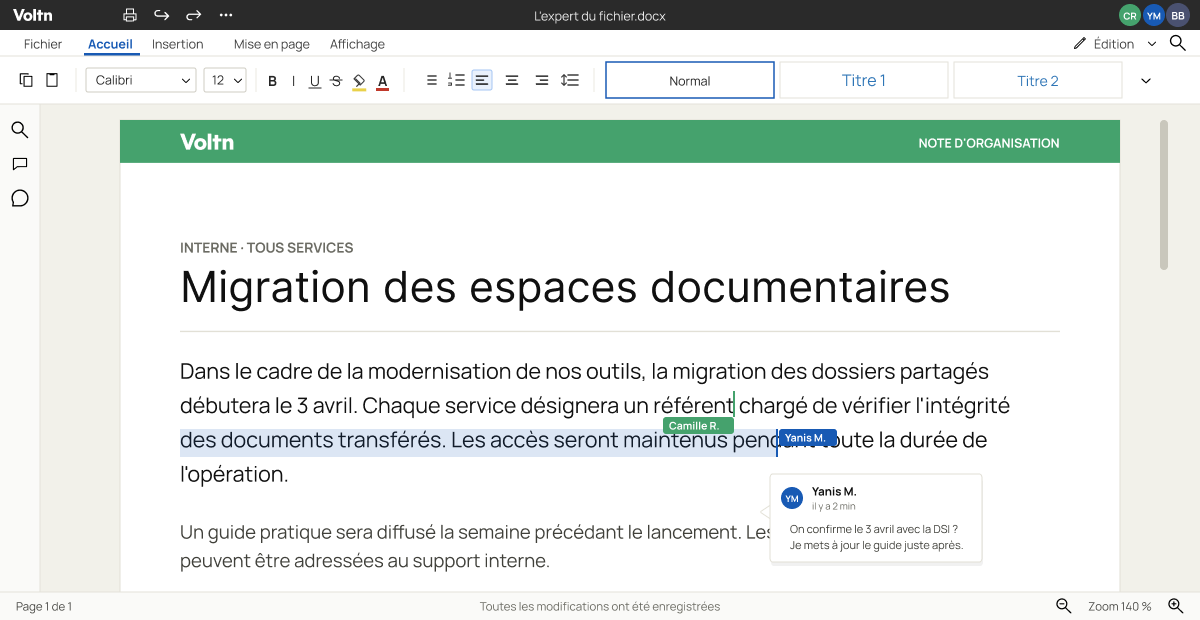This screenshot has width=1200, height=620.
Task: Open the comments panel icon in sidebar
Action: 20,164
